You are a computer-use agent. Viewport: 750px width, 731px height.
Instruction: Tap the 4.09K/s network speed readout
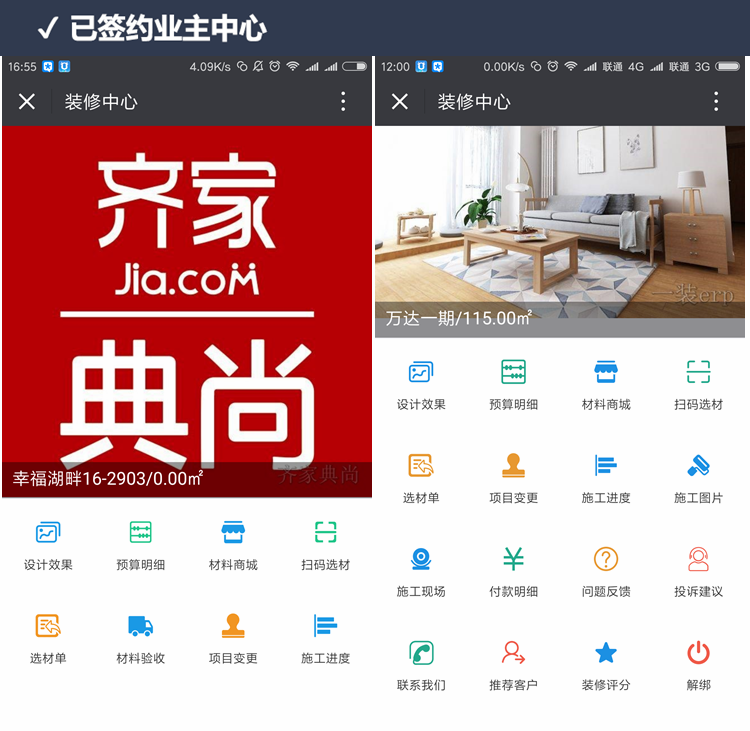210,66
